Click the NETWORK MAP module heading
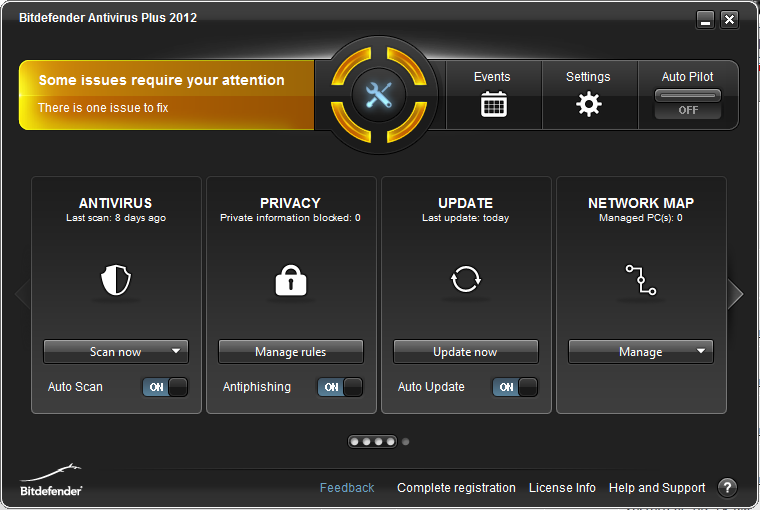Viewport: 760px width, 510px height. (641, 203)
